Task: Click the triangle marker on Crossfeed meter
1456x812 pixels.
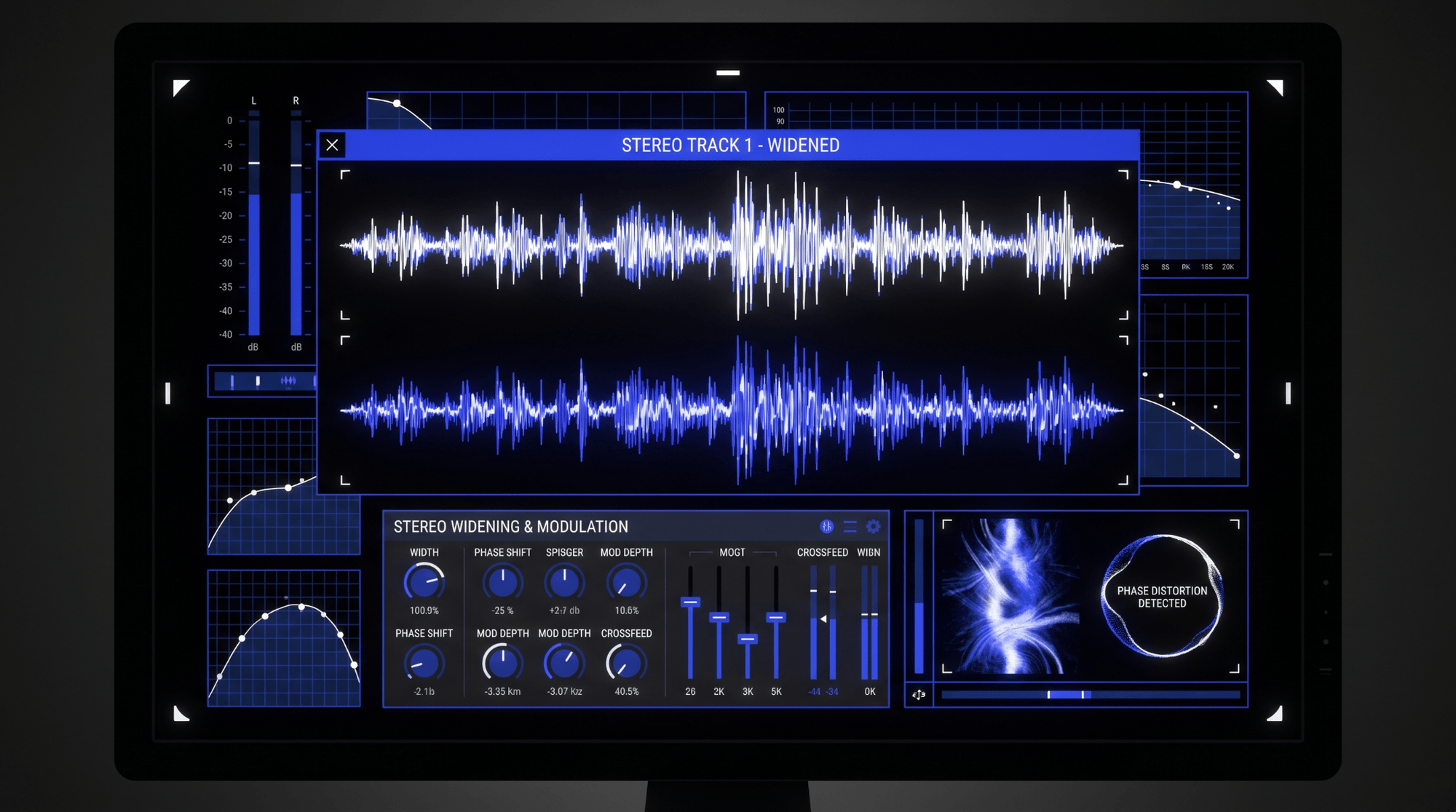Action: coord(823,619)
